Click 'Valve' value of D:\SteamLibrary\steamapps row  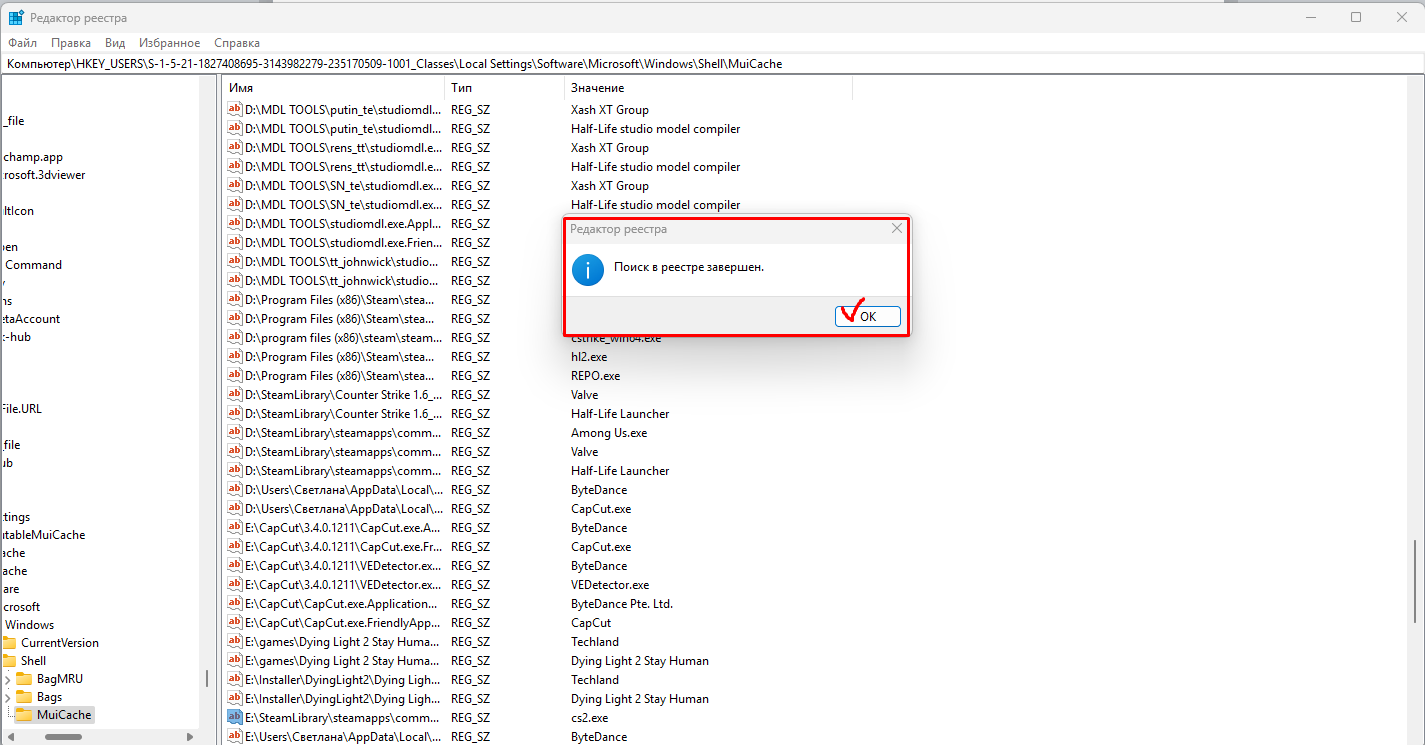pos(586,452)
